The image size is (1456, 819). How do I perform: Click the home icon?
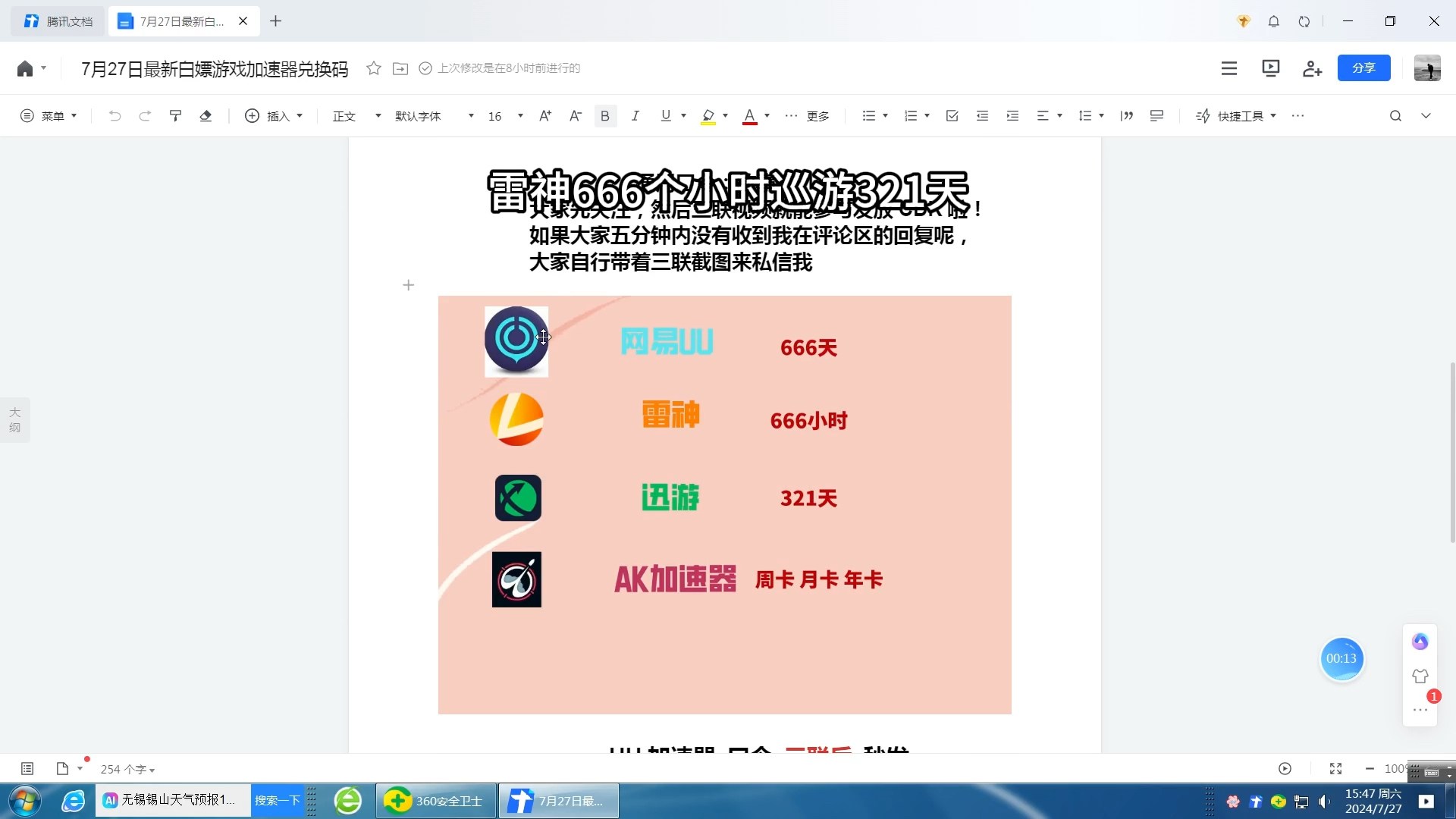pos(25,68)
